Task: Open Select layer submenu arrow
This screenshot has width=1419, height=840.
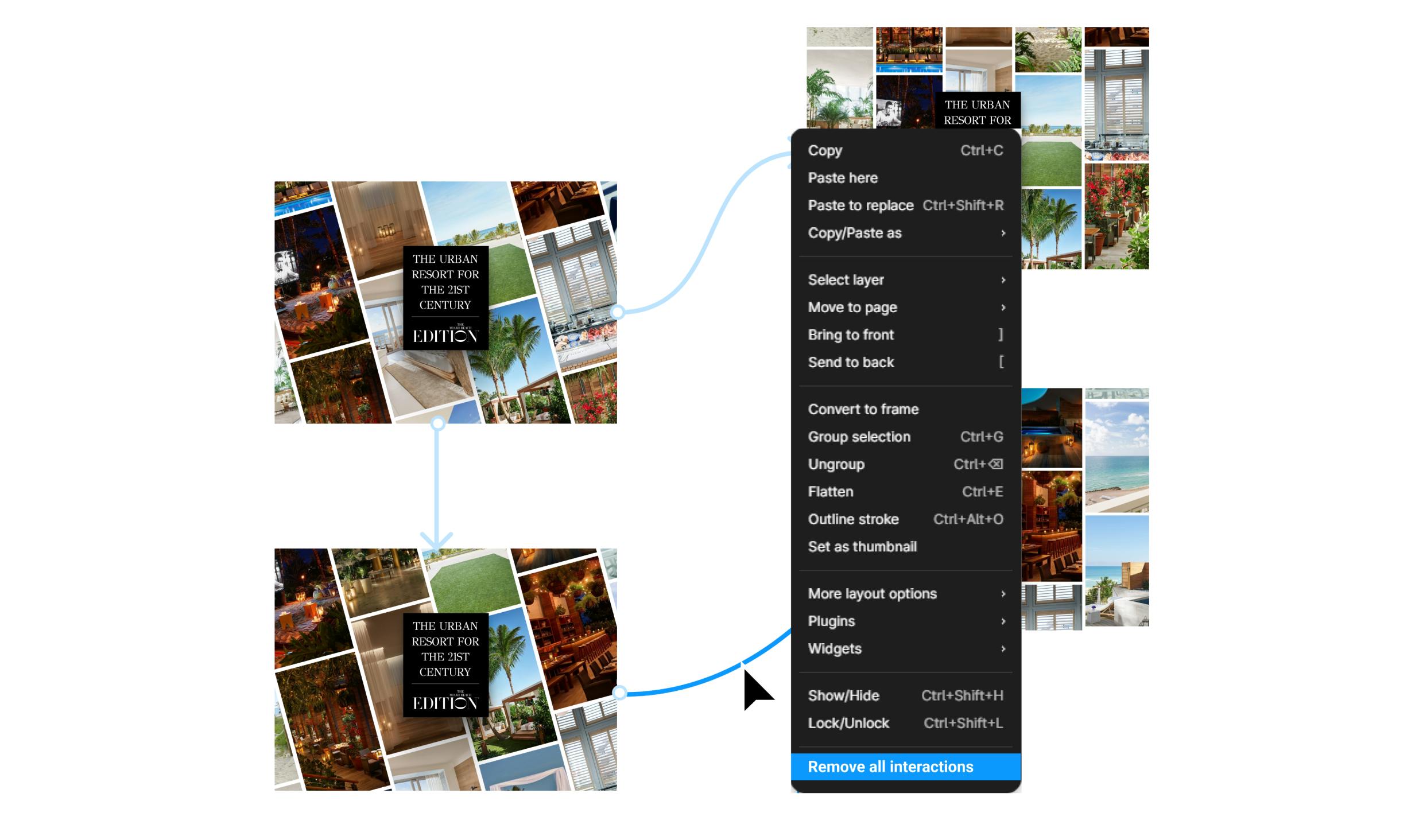Action: 1002,280
